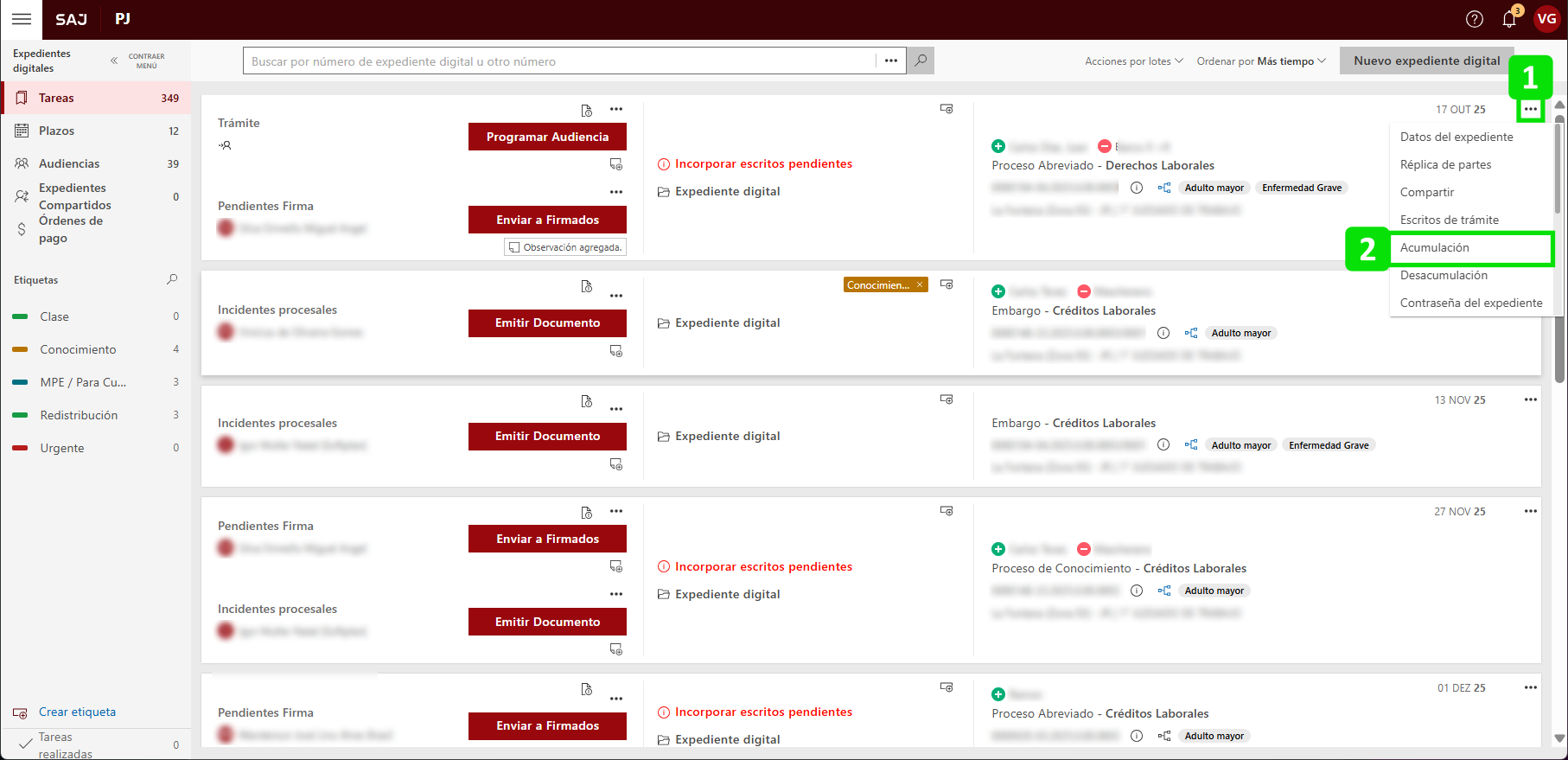Image resolution: width=1568 pixels, height=760 pixels.
Task: Open the Acciones por lotes dropdown
Action: click(x=1133, y=61)
